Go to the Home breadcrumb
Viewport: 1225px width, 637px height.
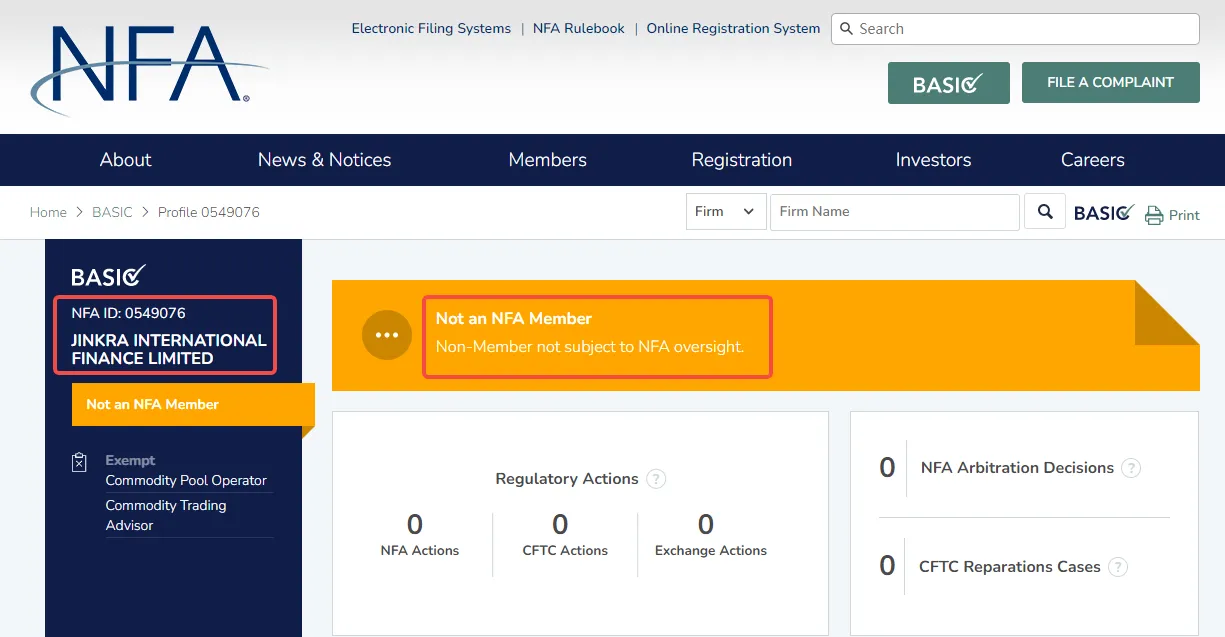(x=48, y=212)
